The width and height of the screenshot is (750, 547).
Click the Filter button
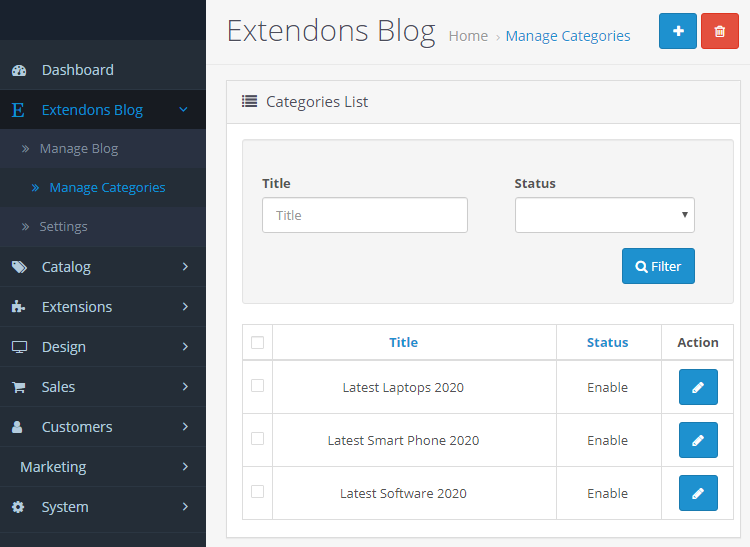point(658,266)
